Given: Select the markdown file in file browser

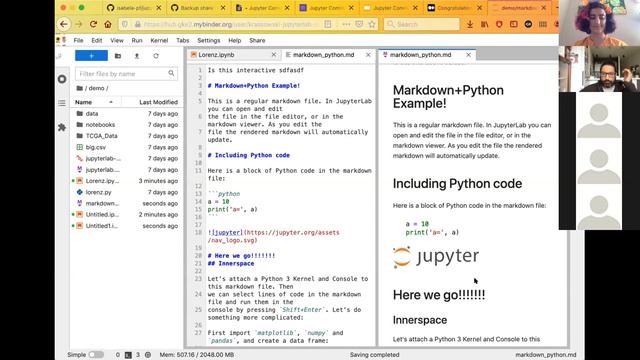Looking at the screenshot, I should pos(127,203).
